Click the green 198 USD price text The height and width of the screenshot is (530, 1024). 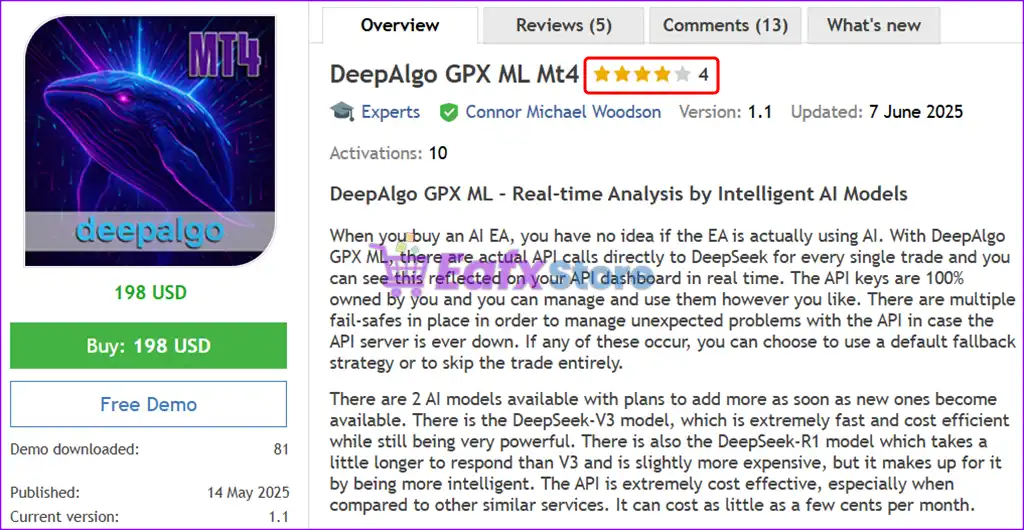pos(151,292)
